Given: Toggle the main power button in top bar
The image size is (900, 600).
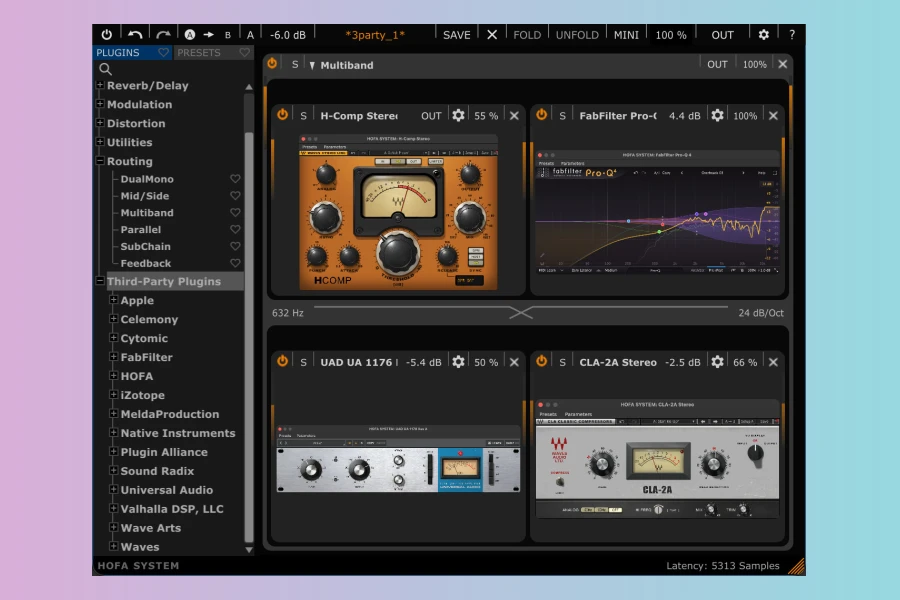Looking at the screenshot, I should pos(107,34).
